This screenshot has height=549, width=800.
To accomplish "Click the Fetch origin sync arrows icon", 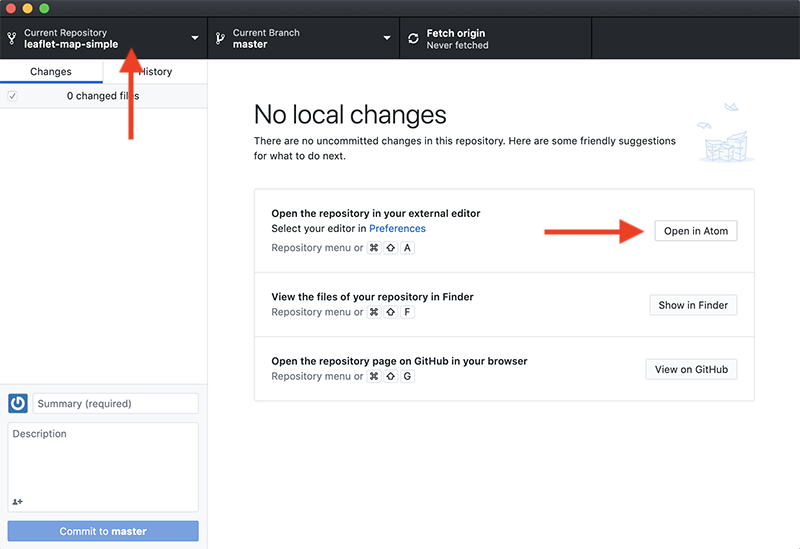I will click(413, 38).
